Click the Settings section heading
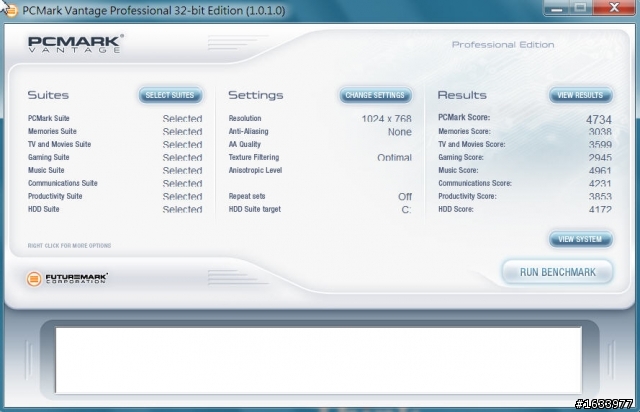Image resolution: width=640 pixels, height=412 pixels. point(256,95)
